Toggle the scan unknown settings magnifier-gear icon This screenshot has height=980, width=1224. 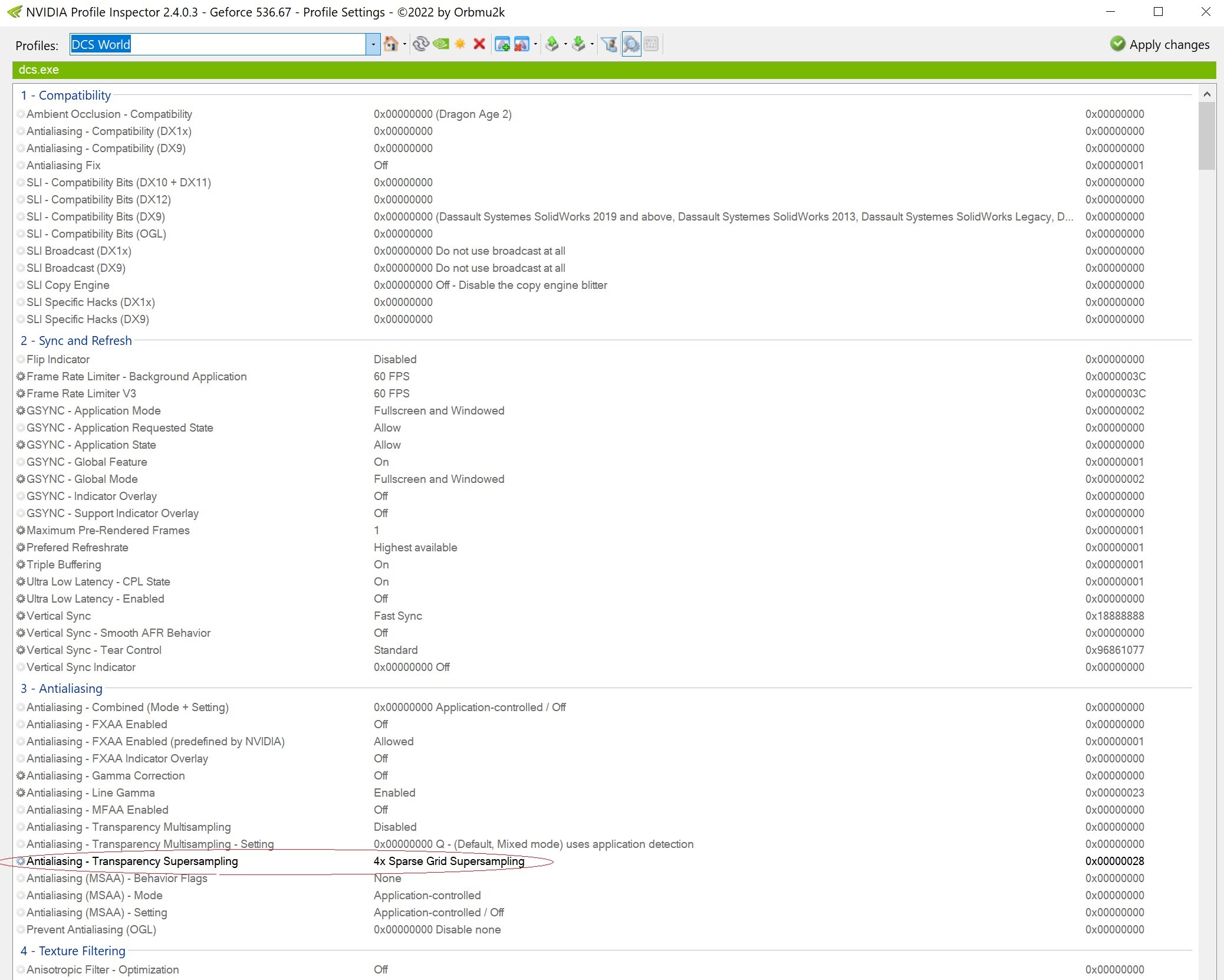tap(631, 44)
